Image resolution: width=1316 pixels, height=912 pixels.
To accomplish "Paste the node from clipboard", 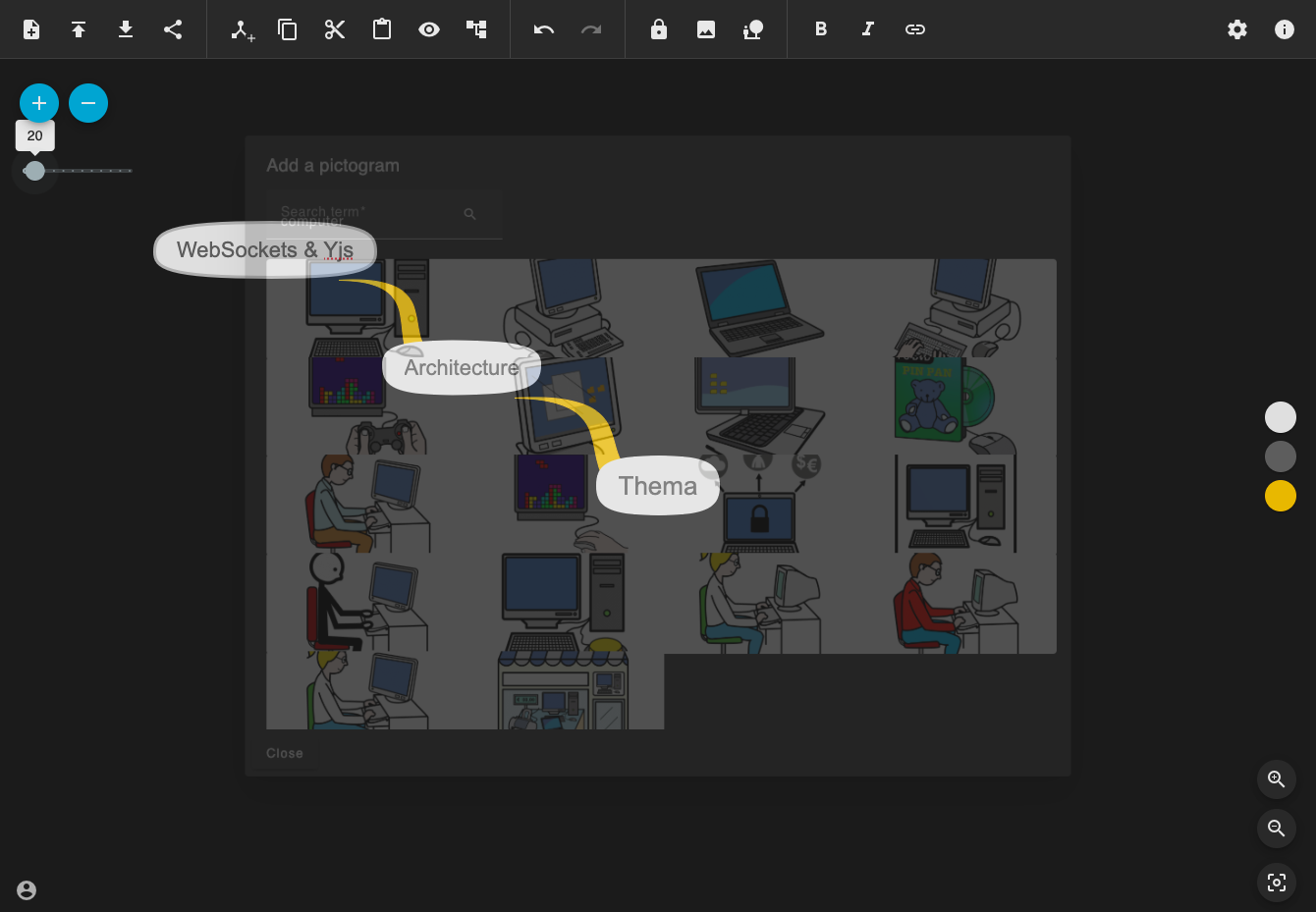I will click(382, 29).
